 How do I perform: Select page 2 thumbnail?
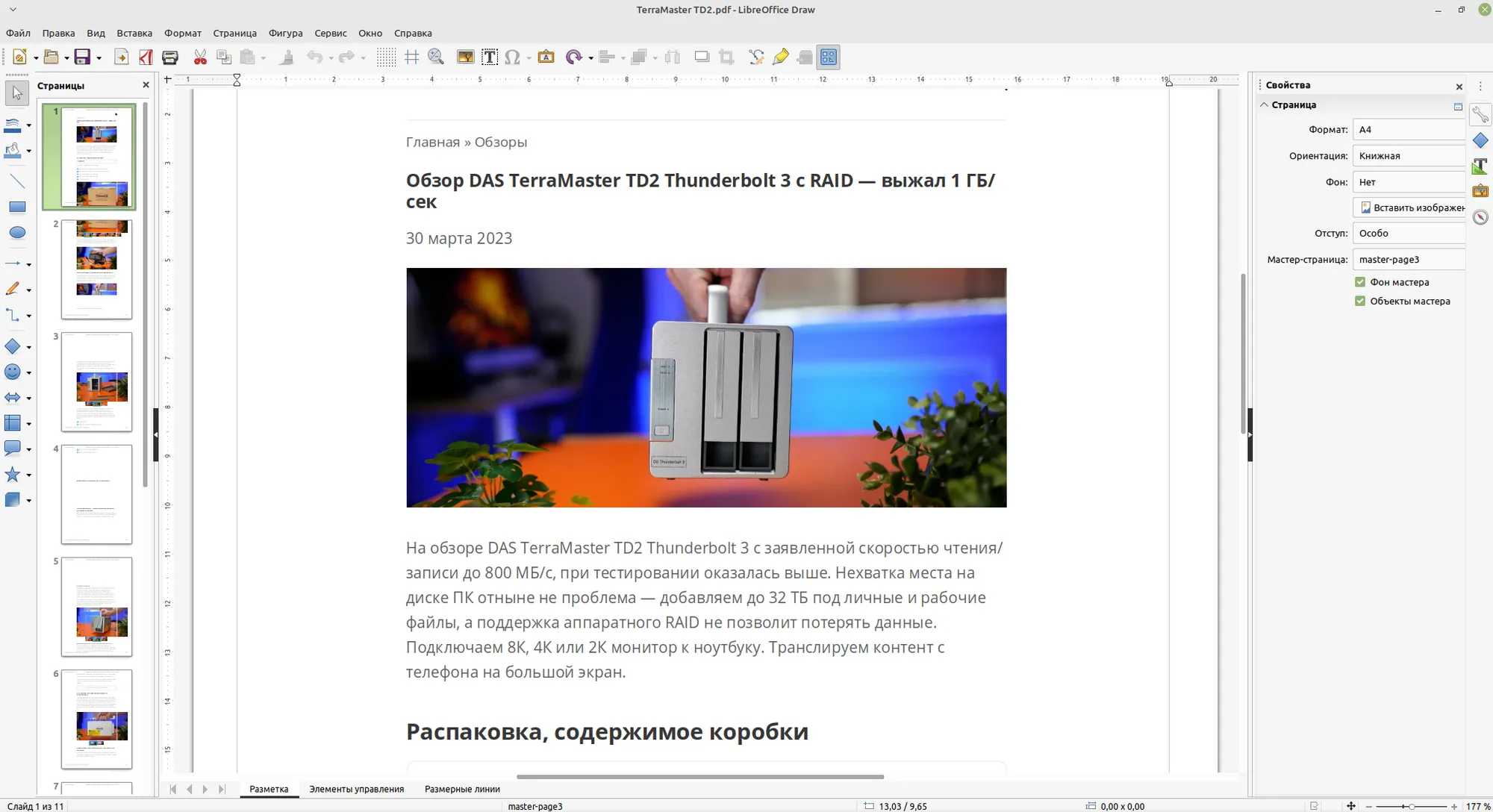pos(96,269)
